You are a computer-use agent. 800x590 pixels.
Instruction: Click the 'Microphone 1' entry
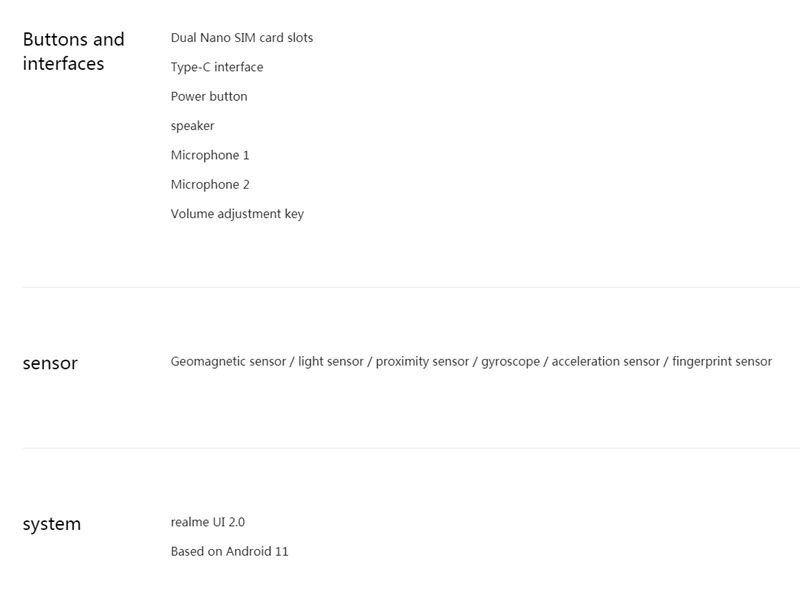pyautogui.click(x=210, y=155)
